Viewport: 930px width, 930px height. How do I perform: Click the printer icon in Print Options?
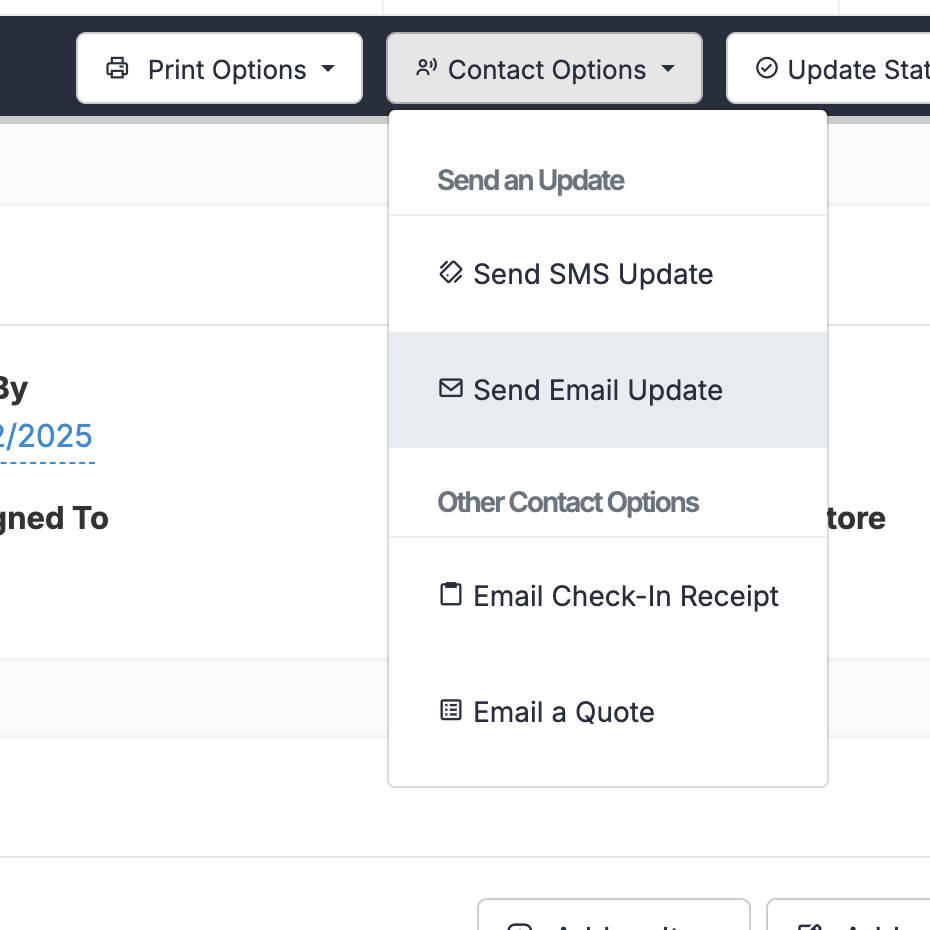pos(118,69)
